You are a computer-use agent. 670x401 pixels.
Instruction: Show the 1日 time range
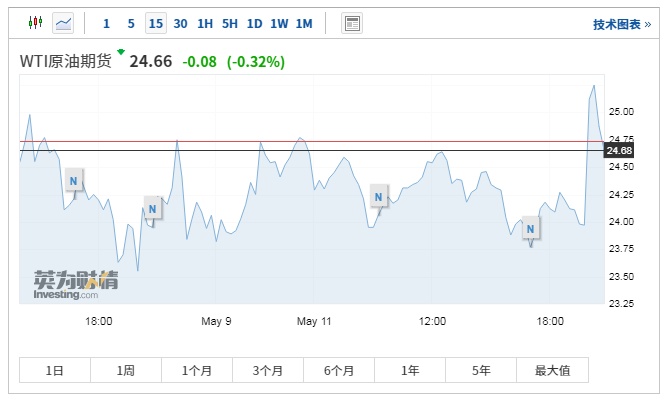55,370
